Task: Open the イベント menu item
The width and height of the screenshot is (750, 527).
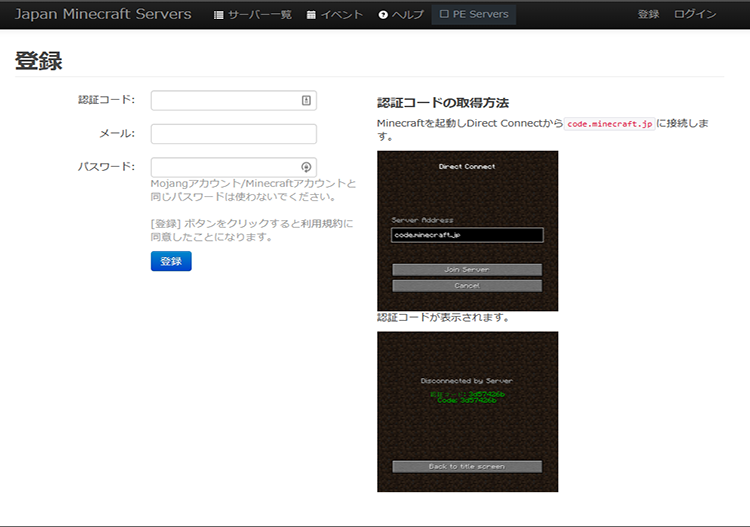Action: pos(334,15)
